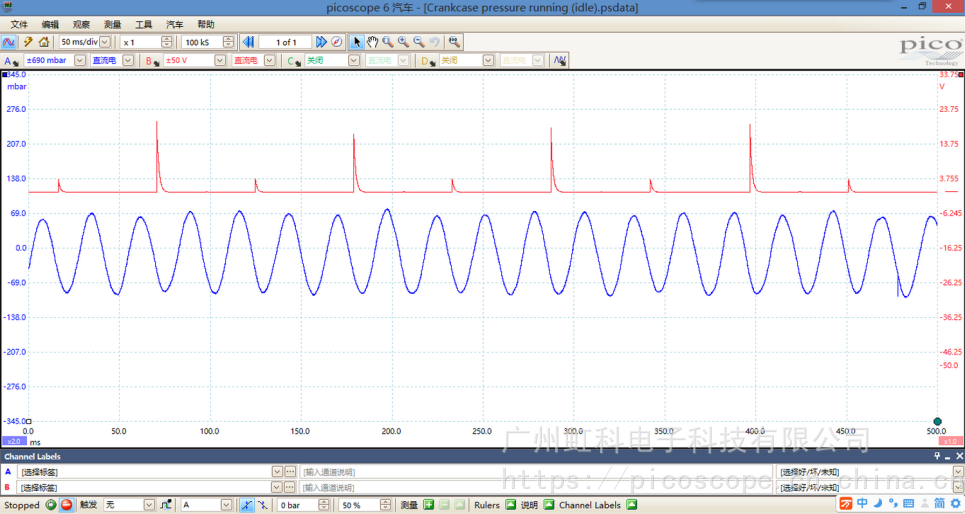
Task: Open Channel A 直流电 coupling dropdown
Action: click(x=128, y=60)
